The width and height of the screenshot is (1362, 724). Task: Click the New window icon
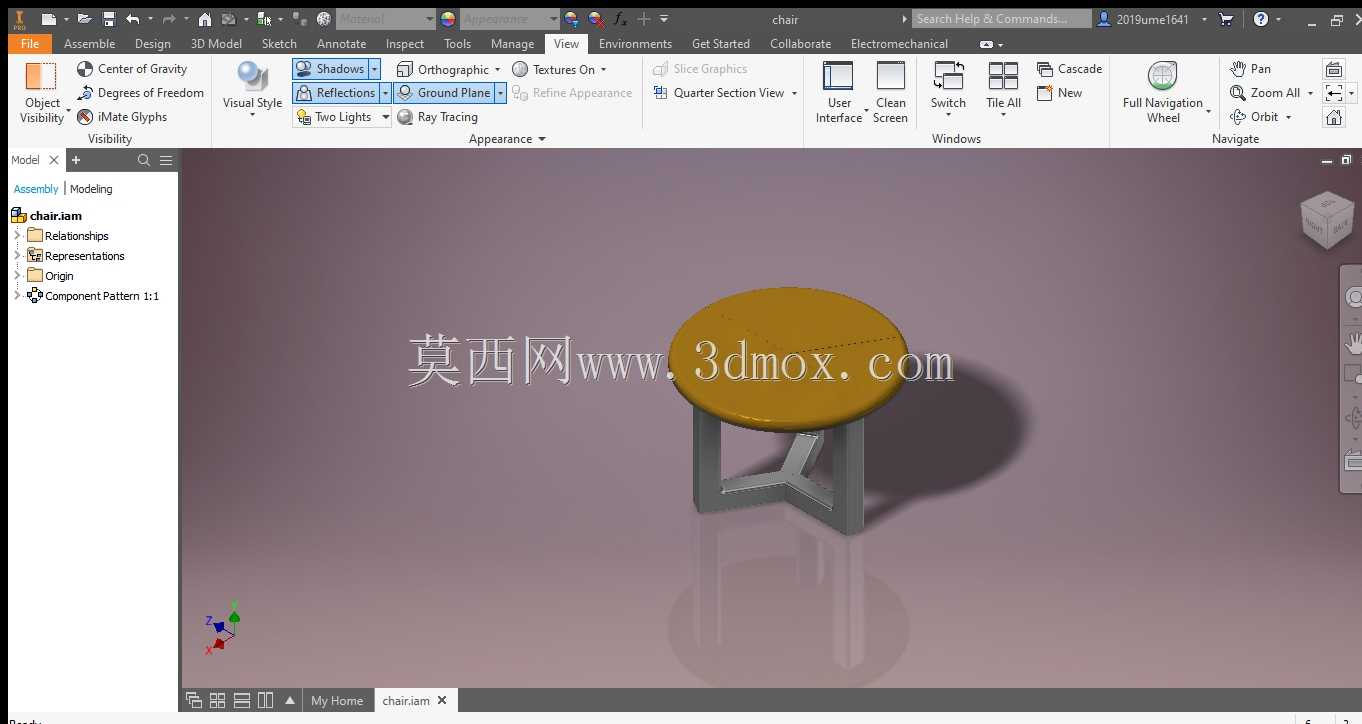tap(1045, 93)
